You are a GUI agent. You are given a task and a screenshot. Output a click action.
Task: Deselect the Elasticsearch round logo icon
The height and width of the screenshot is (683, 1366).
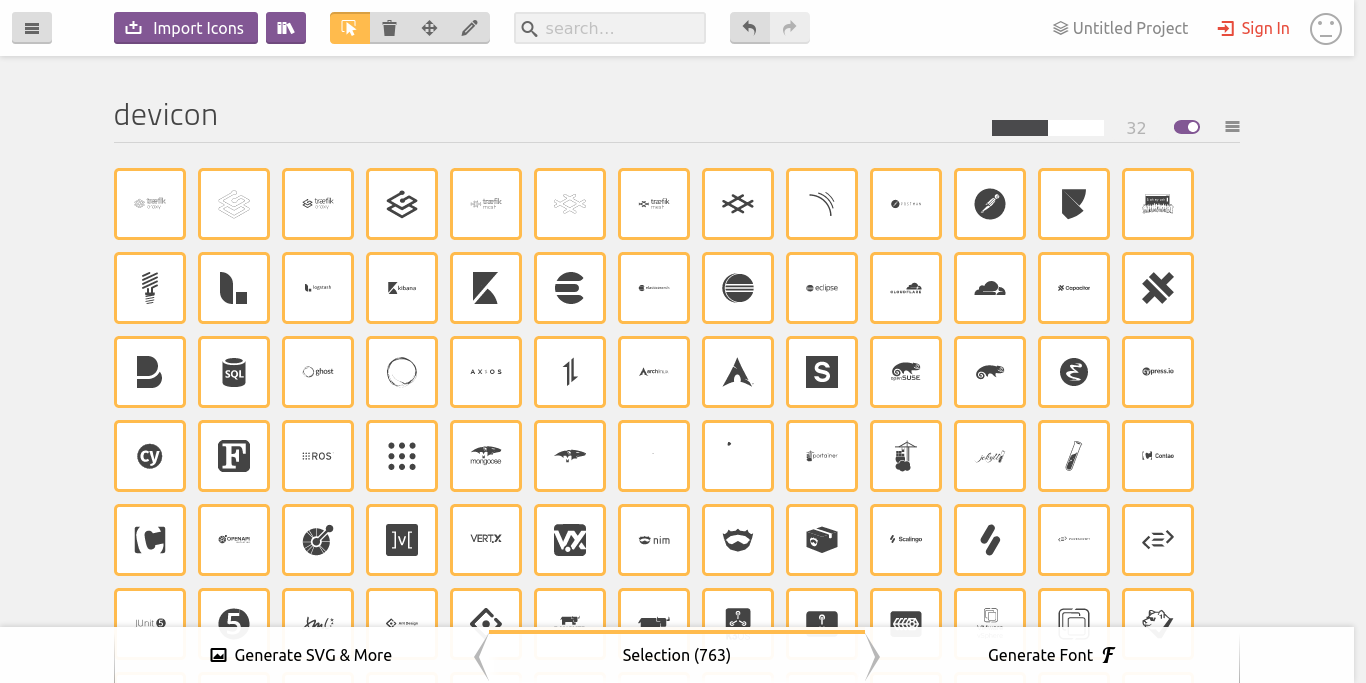pos(570,288)
